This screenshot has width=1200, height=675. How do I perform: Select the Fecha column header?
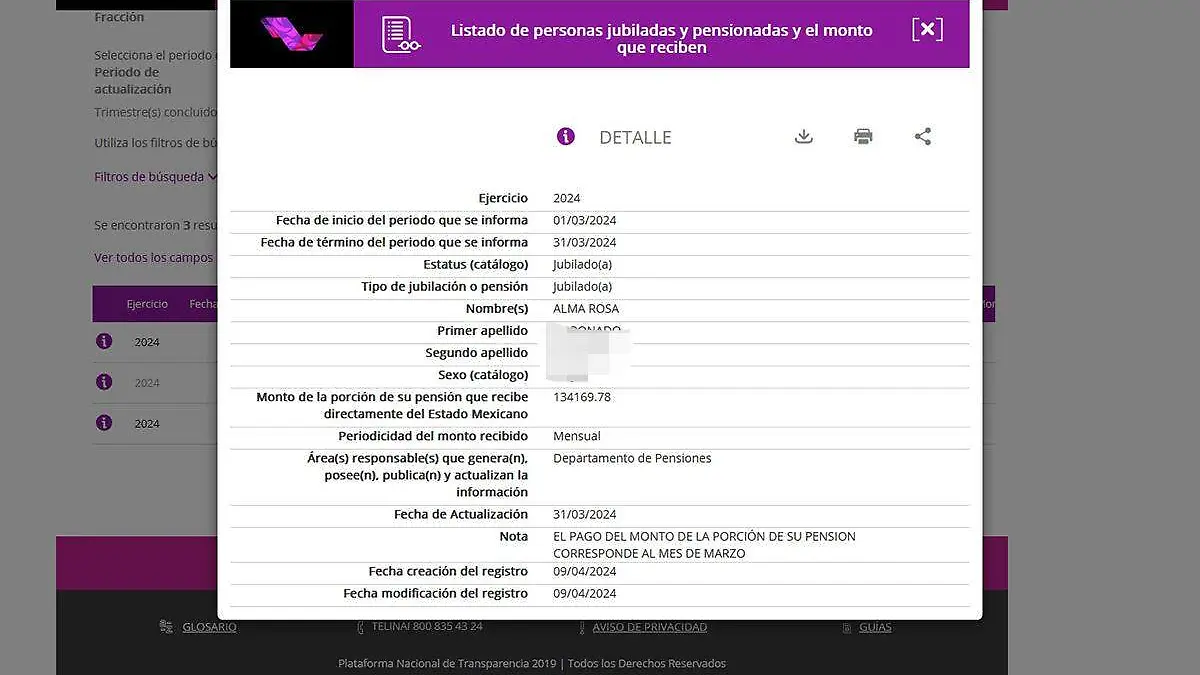(x=205, y=304)
